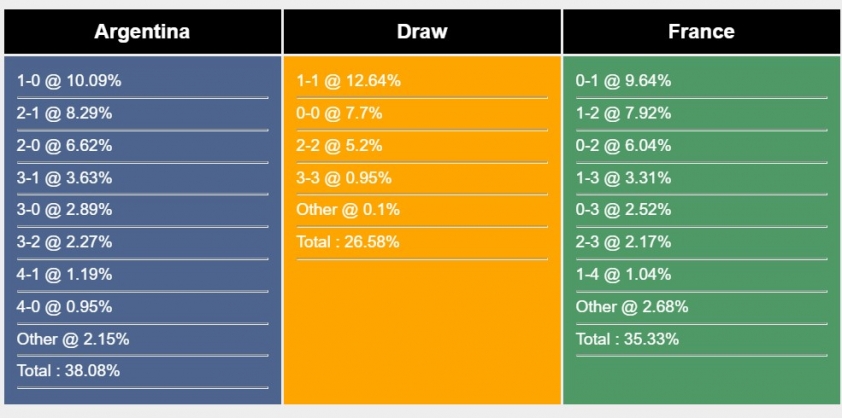Select the Draw column header
This screenshot has height=418, width=842.
(x=422, y=32)
